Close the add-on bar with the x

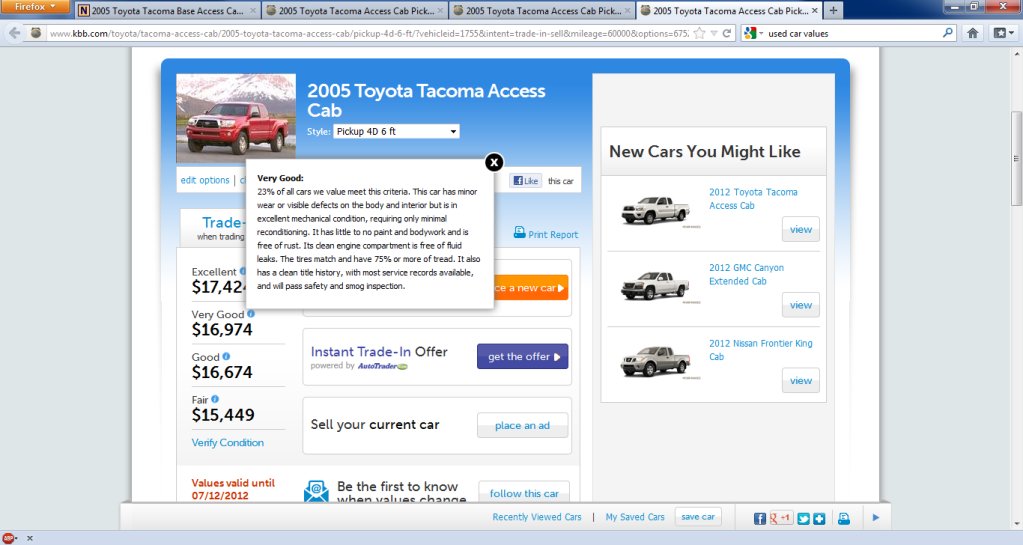pyautogui.click(x=29, y=539)
